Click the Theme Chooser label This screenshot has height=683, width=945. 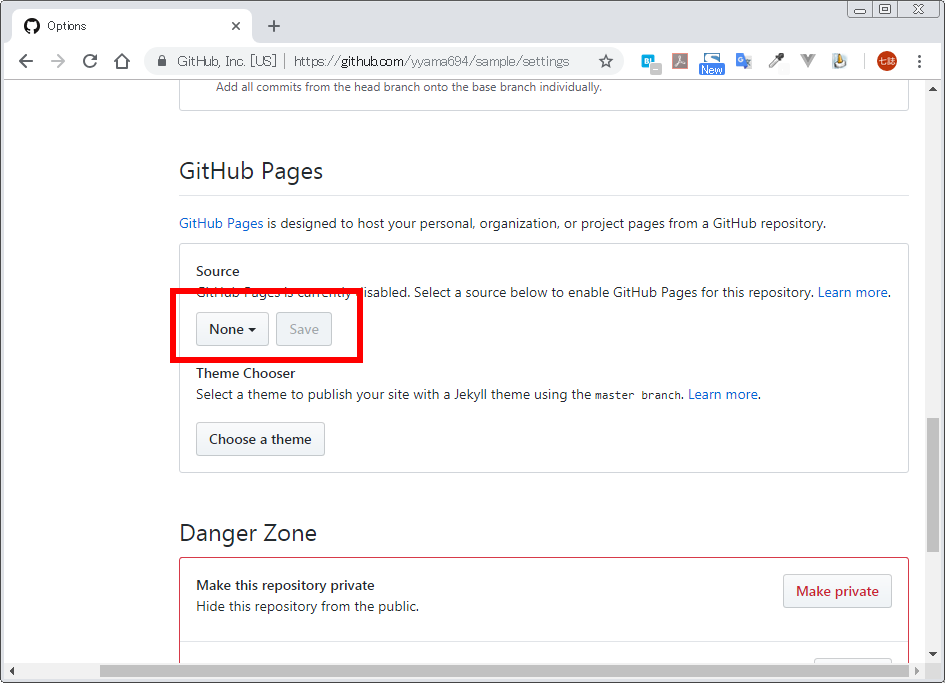(245, 373)
